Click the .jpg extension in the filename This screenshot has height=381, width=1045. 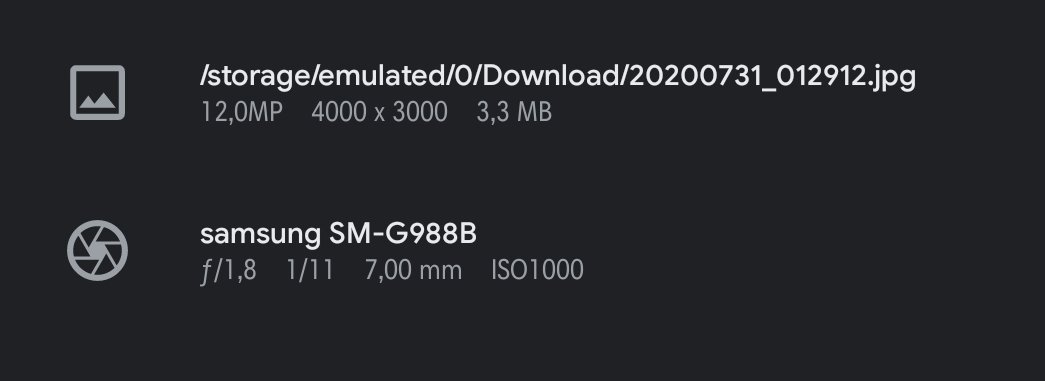coord(893,79)
